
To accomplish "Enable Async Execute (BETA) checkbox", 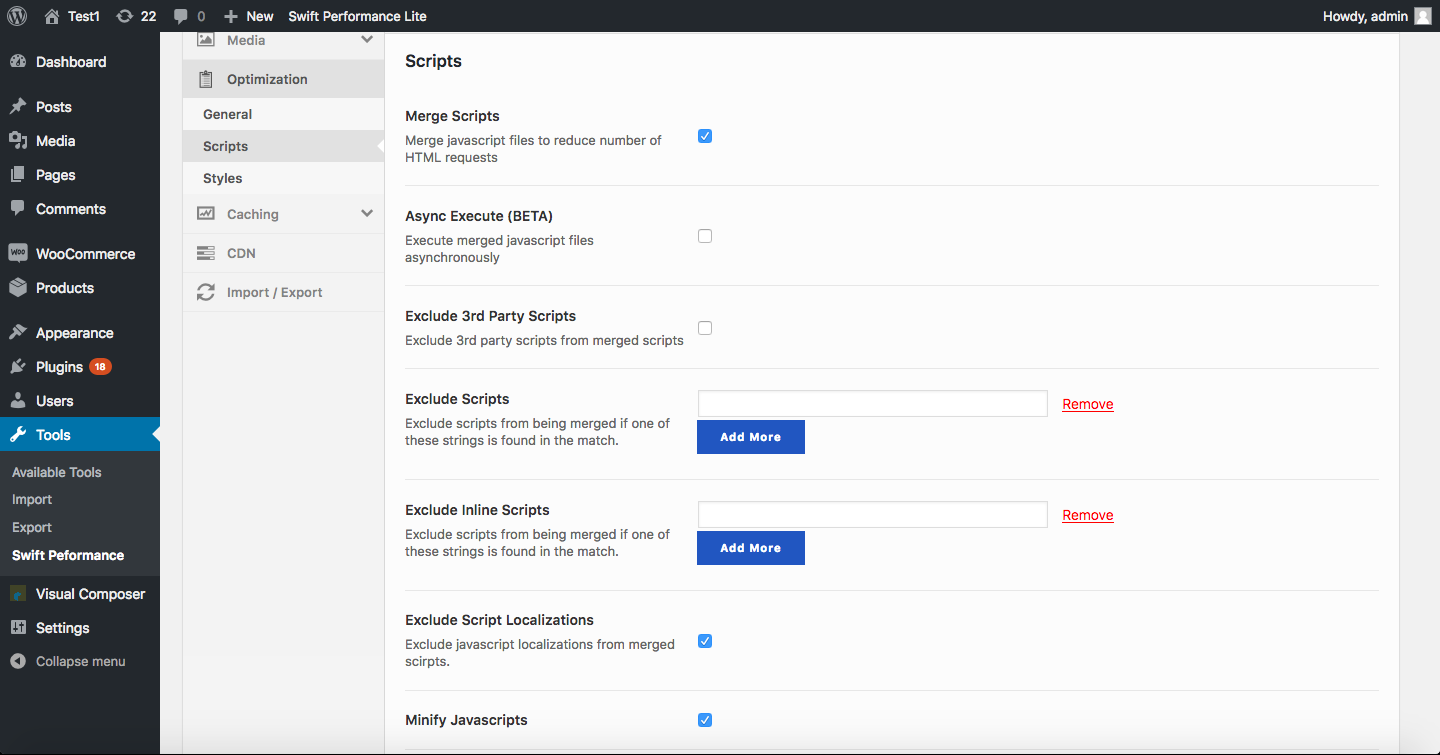I will [x=705, y=236].
